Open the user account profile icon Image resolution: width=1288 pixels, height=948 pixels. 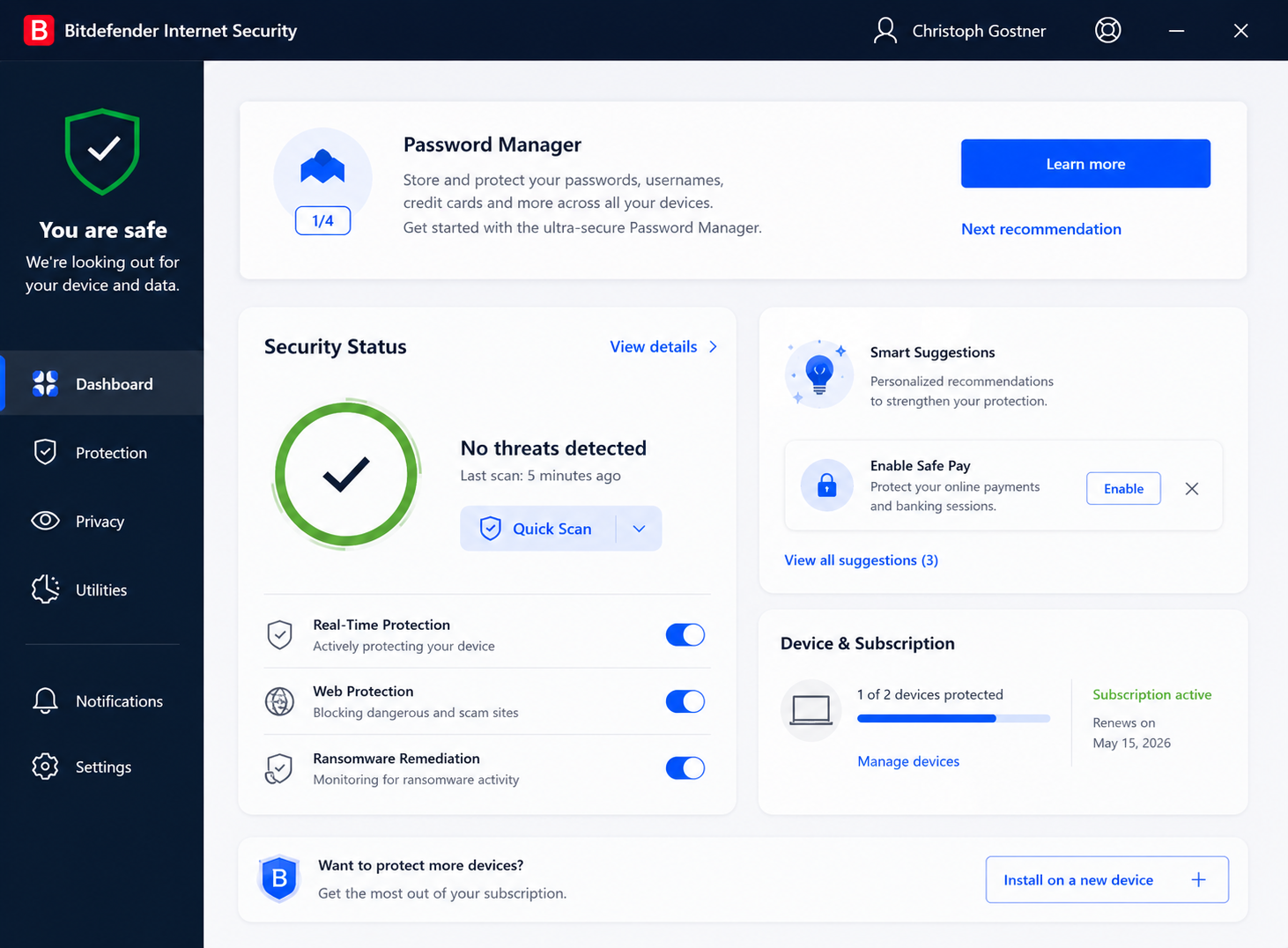click(x=885, y=31)
